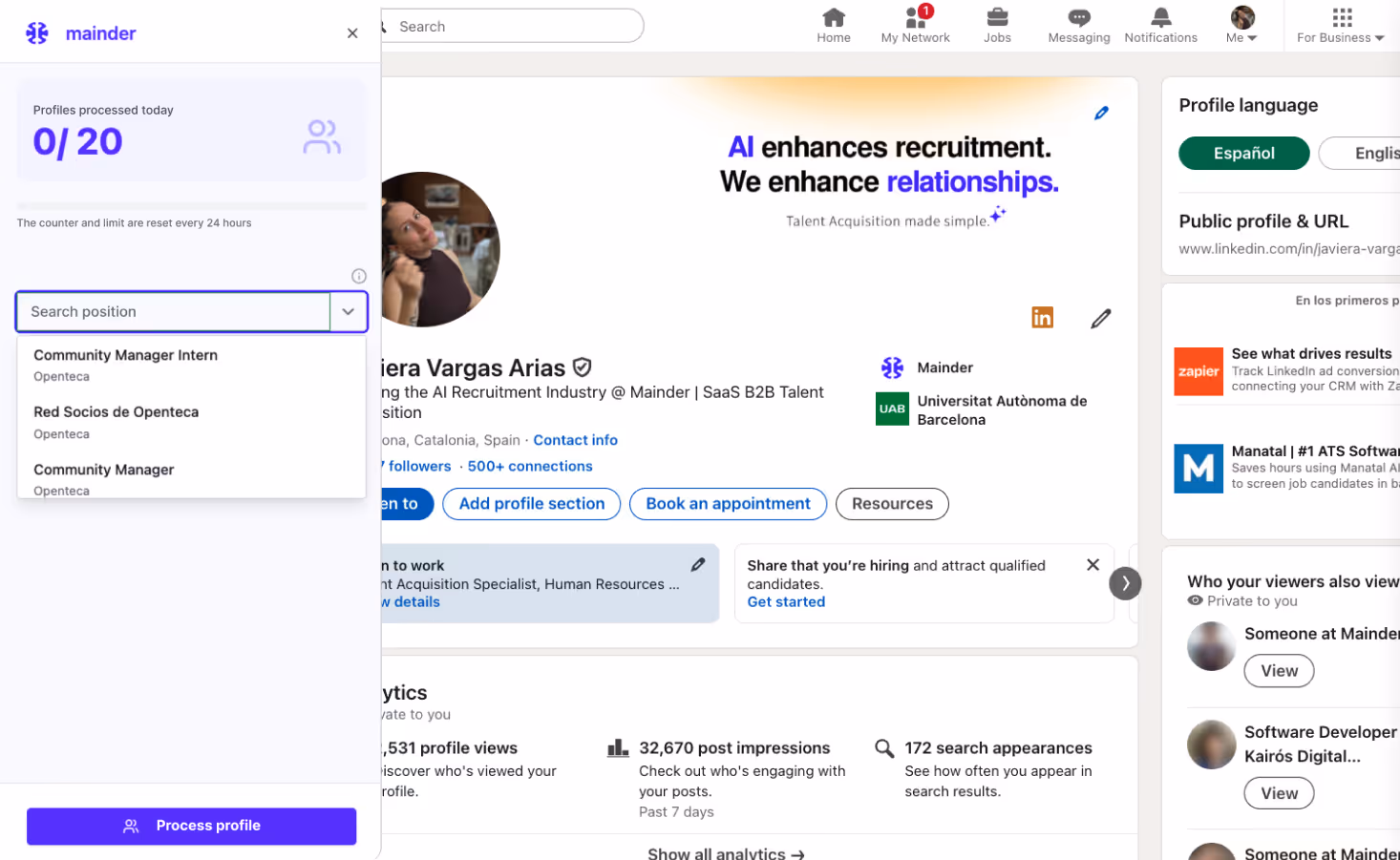View the Software Developer at Kairós Digital
Screen dimensions: 1400x860
(1279, 793)
